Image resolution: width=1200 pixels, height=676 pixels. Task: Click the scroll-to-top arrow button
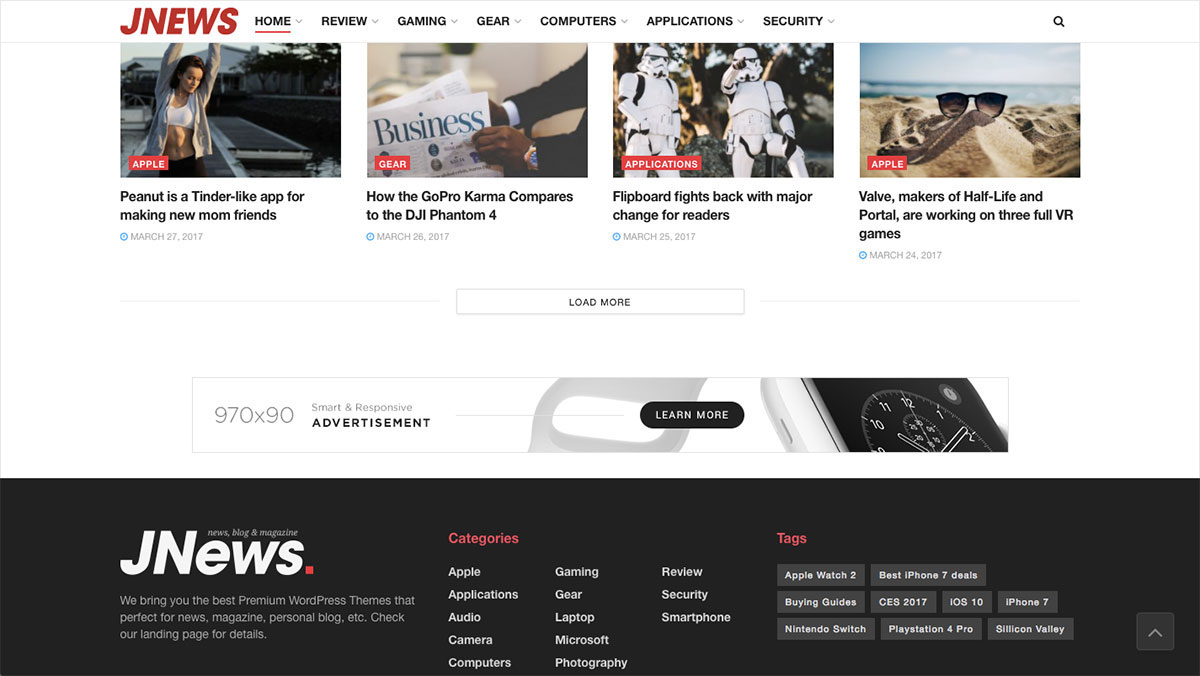pyautogui.click(x=1155, y=632)
